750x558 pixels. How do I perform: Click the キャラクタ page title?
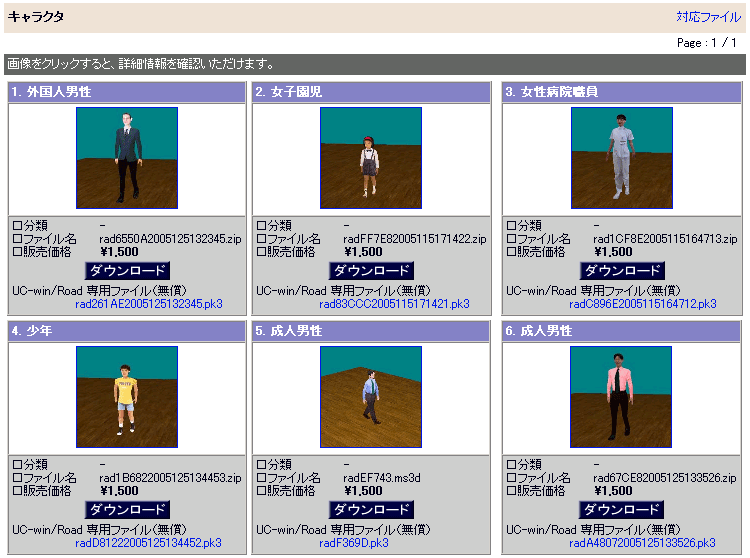tap(36, 17)
